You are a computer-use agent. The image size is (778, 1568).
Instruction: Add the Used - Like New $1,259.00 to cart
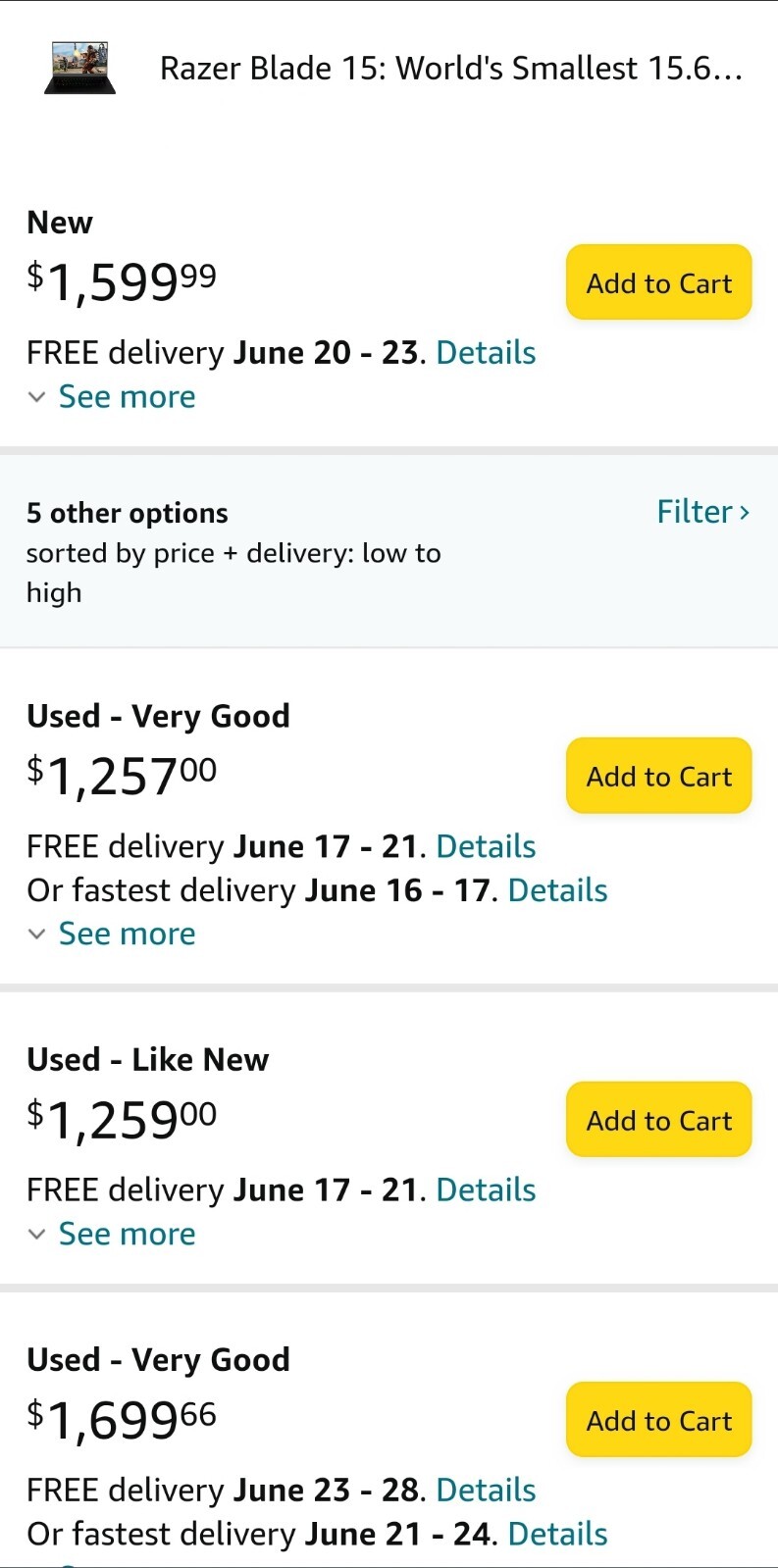click(659, 1120)
